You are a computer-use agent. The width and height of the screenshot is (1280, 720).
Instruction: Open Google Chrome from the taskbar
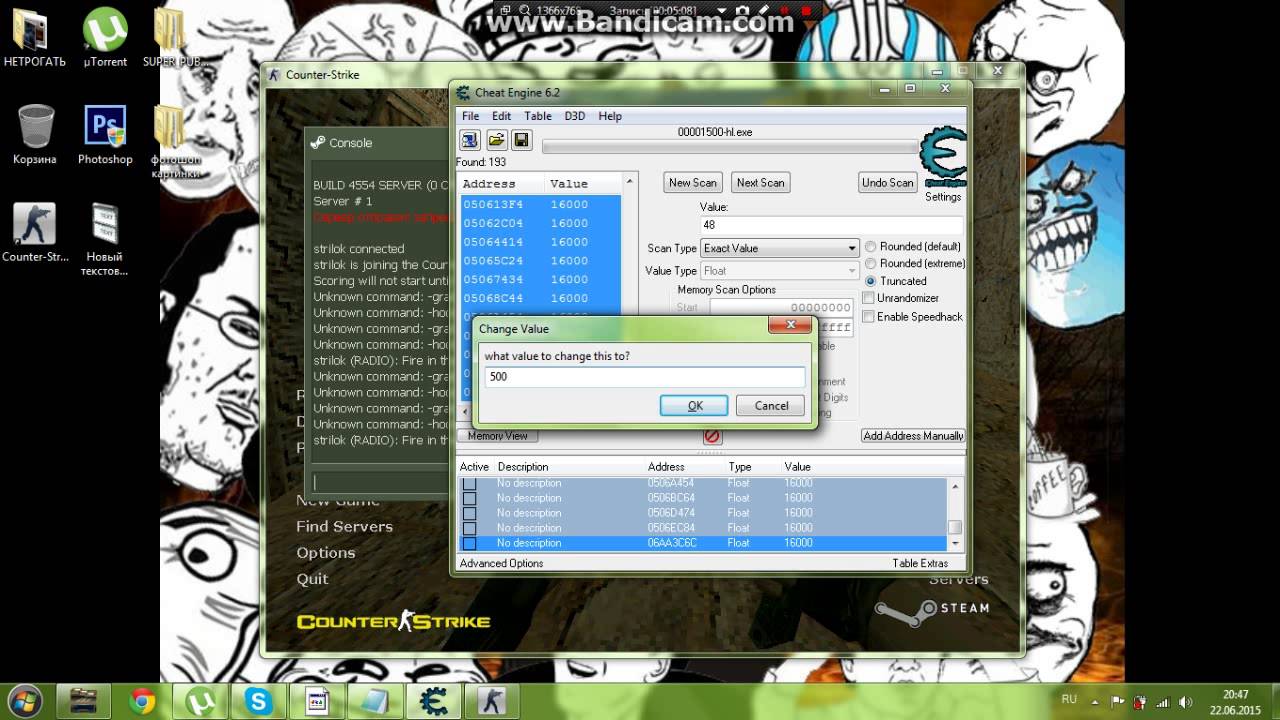coord(142,701)
